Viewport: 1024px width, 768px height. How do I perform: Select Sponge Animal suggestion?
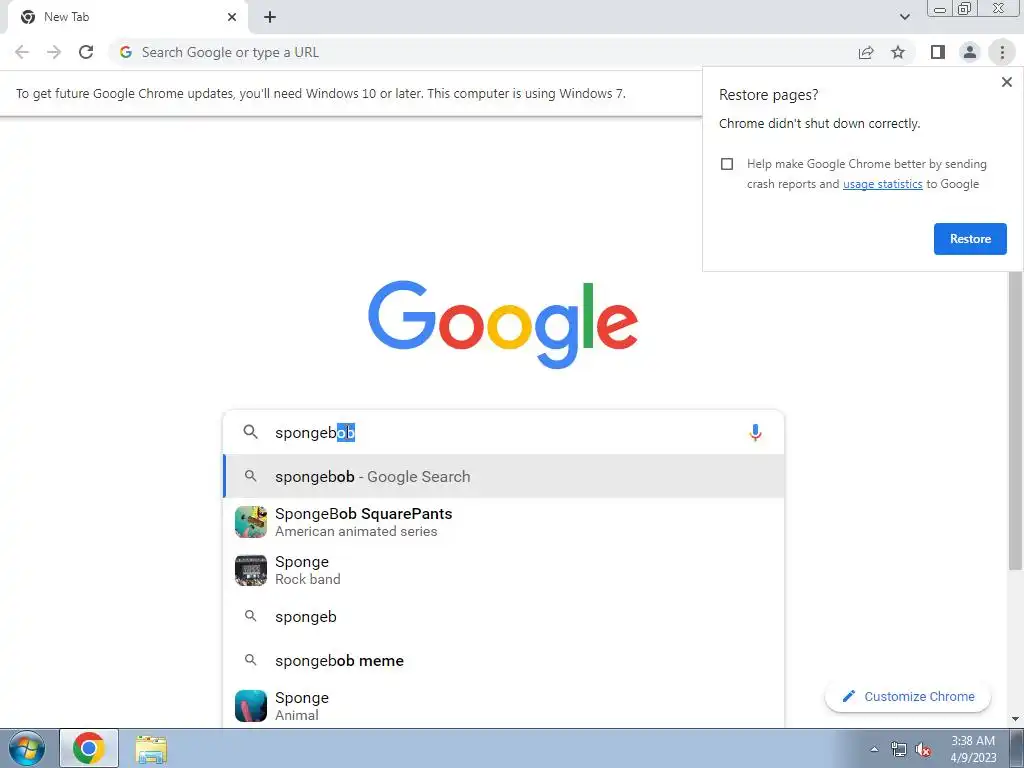(x=504, y=706)
